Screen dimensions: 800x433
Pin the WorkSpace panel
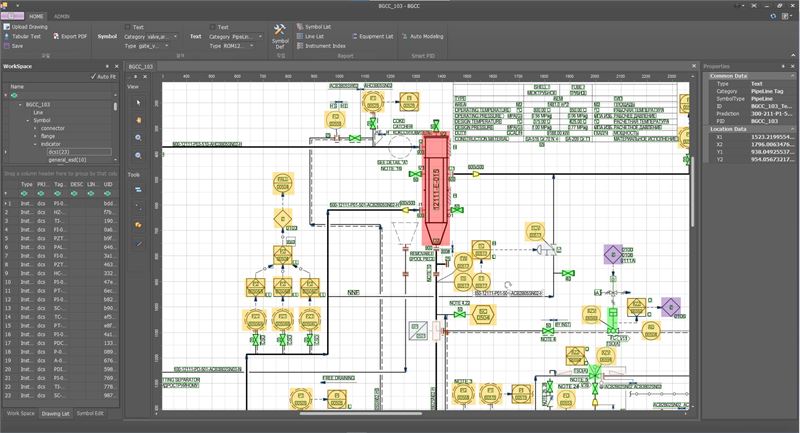coord(107,66)
